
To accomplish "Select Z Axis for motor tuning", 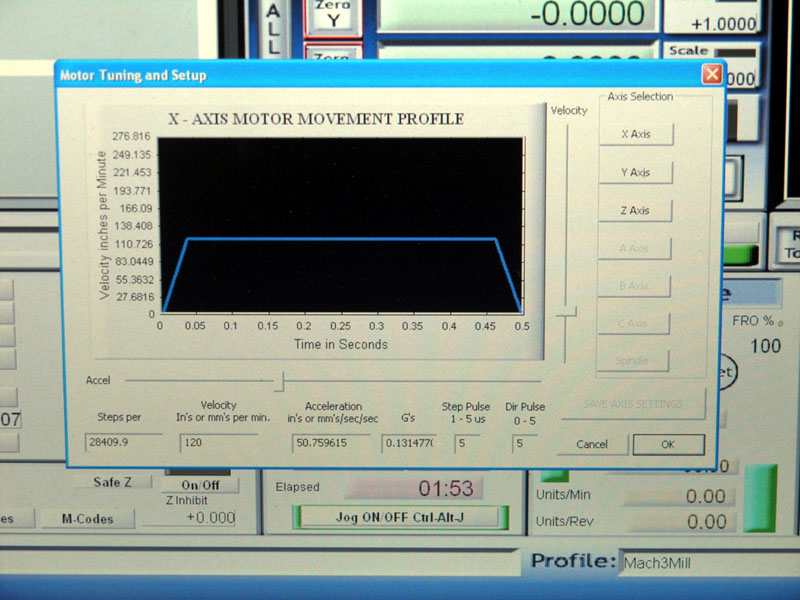I will [x=636, y=210].
